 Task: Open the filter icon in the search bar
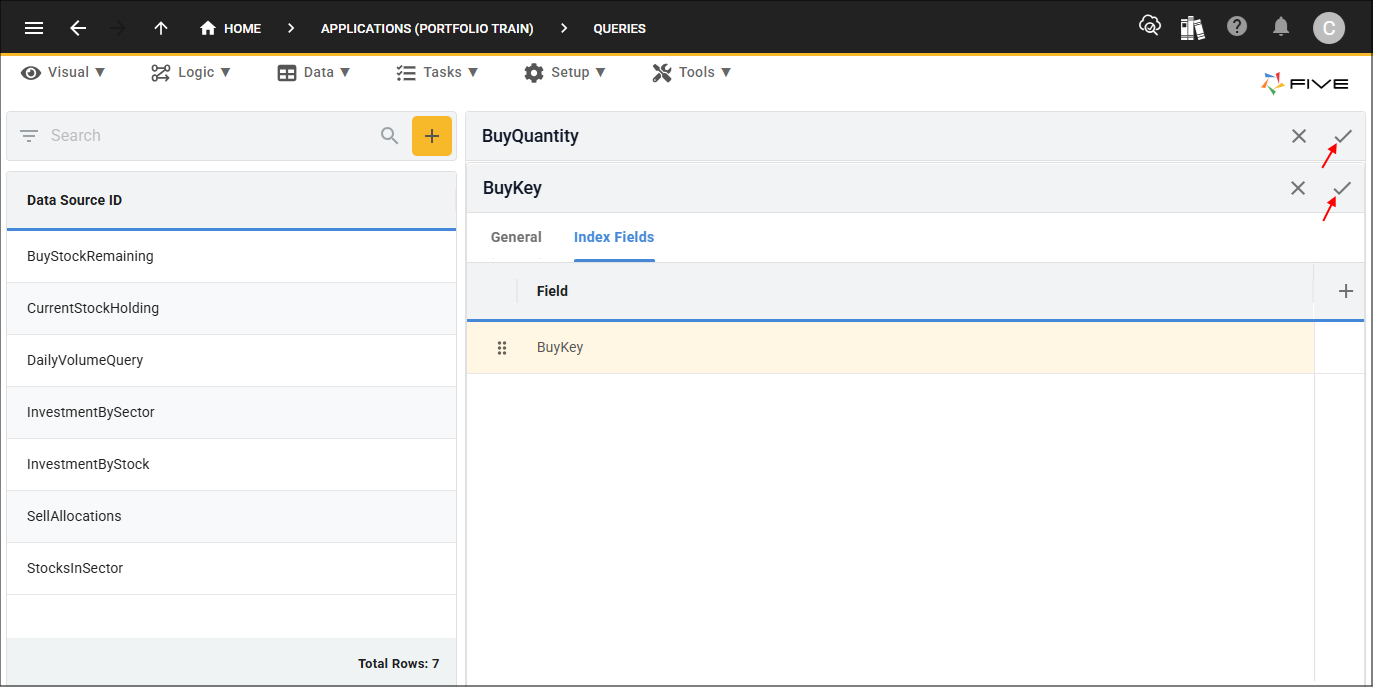[x=29, y=136]
